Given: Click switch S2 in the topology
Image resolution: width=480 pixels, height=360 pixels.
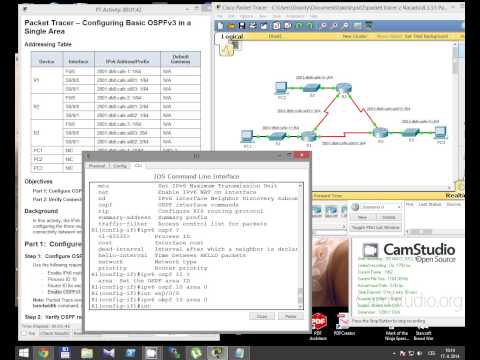Looking at the screenshot, I should [x=312, y=89].
